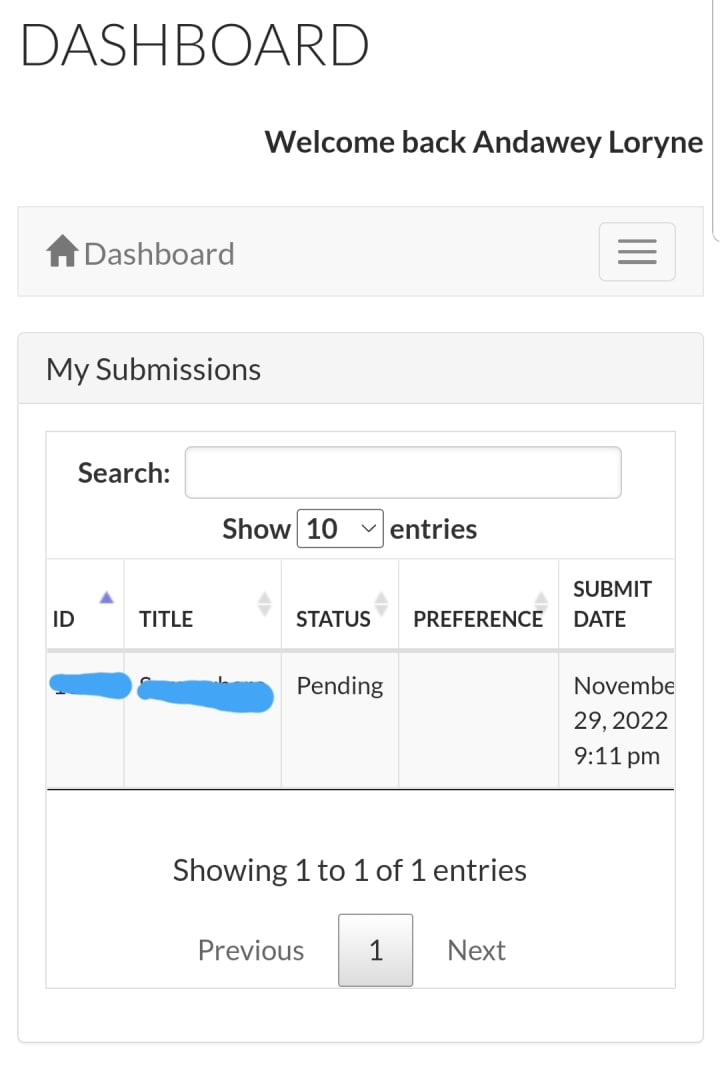Sort by STATUS column arrows

[x=380, y=603]
